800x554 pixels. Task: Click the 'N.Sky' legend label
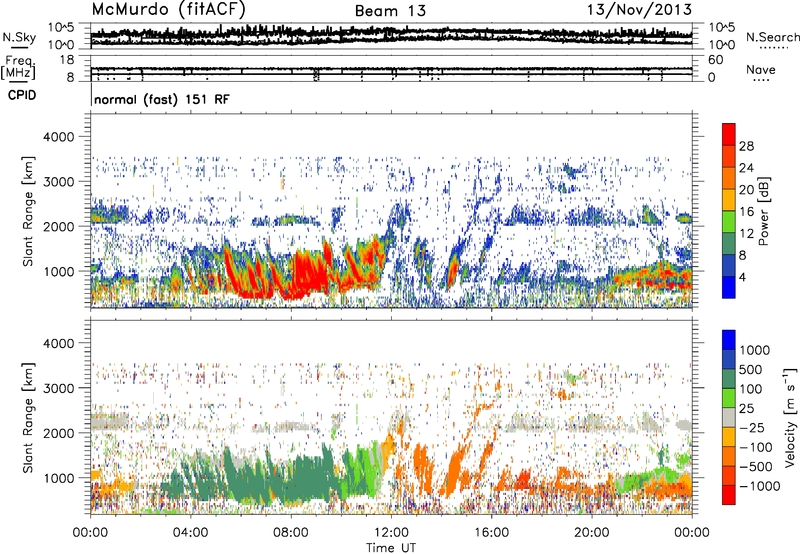tap(19, 37)
